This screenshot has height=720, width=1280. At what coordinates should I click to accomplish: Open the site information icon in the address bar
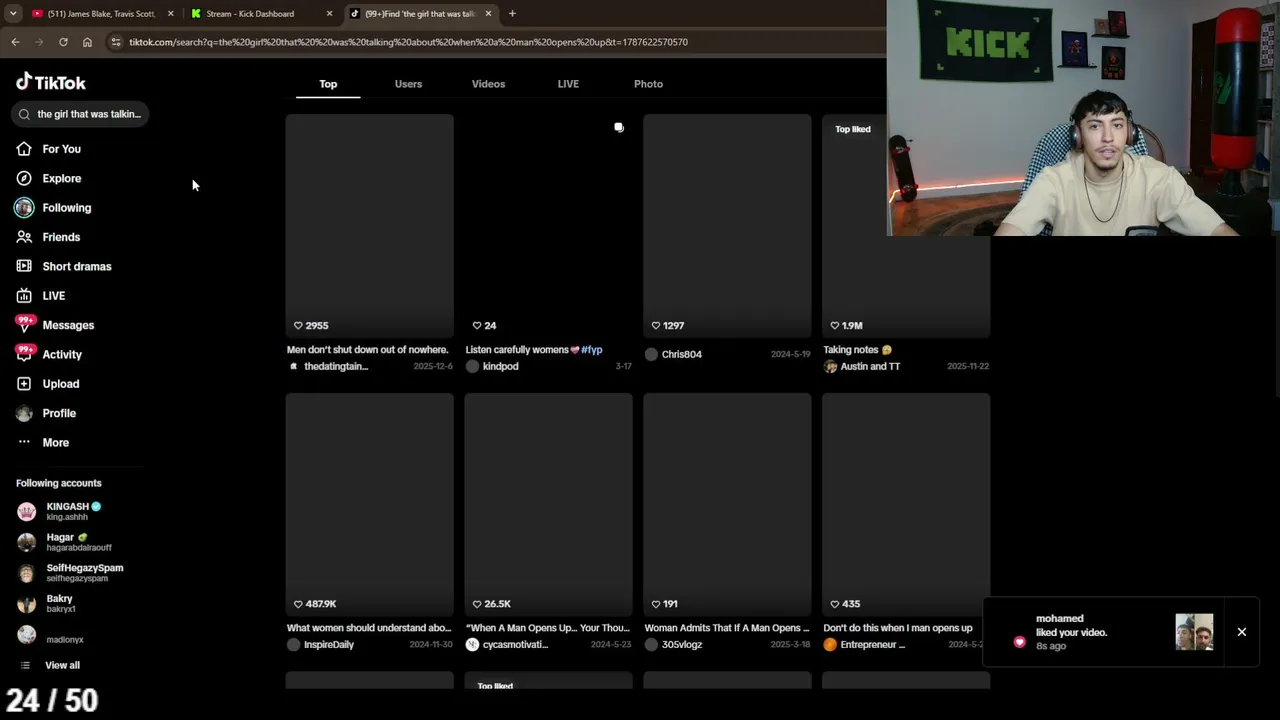(x=116, y=42)
